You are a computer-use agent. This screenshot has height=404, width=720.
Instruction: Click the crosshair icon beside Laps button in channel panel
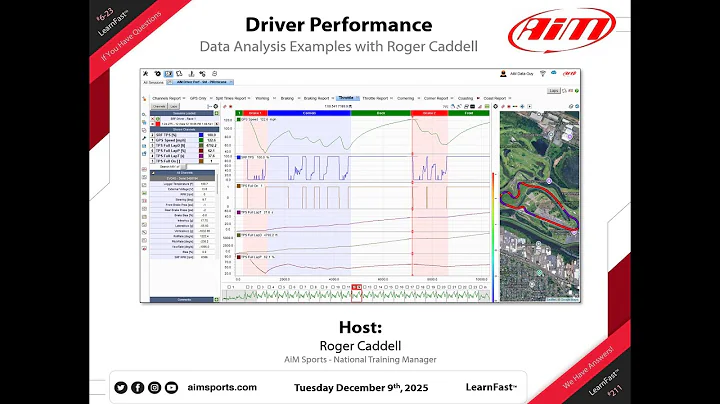tap(216, 106)
